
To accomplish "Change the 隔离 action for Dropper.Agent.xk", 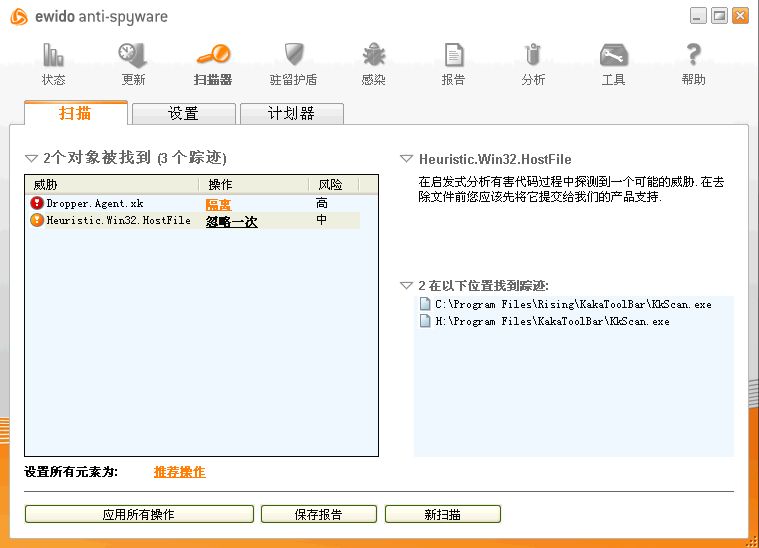I will pyautogui.click(x=218, y=205).
